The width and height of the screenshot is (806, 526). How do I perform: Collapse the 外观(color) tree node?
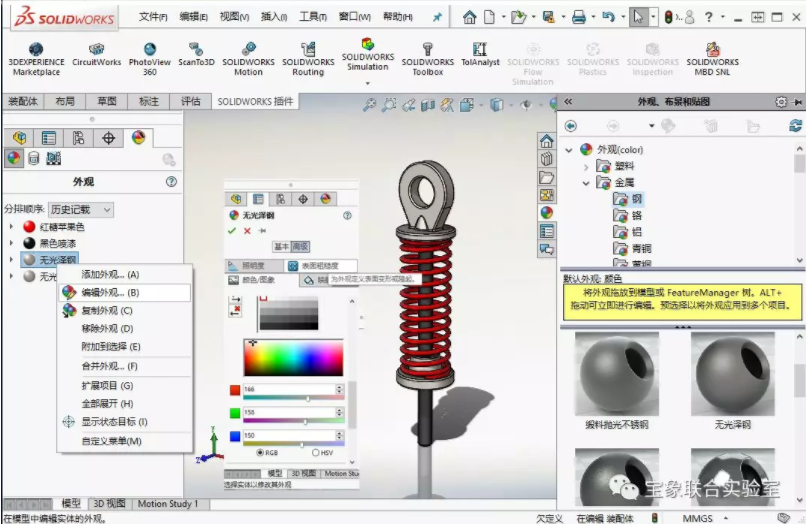coord(569,150)
